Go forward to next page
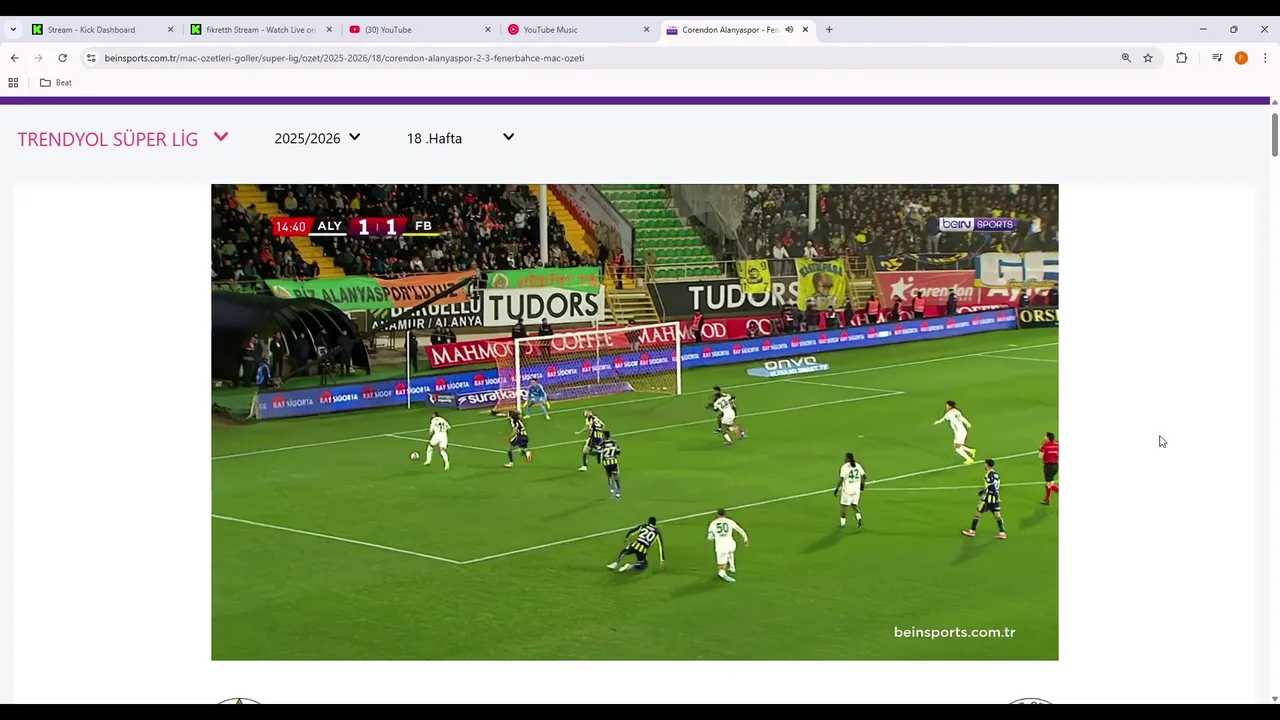This screenshot has height=720, width=1280. click(38, 58)
